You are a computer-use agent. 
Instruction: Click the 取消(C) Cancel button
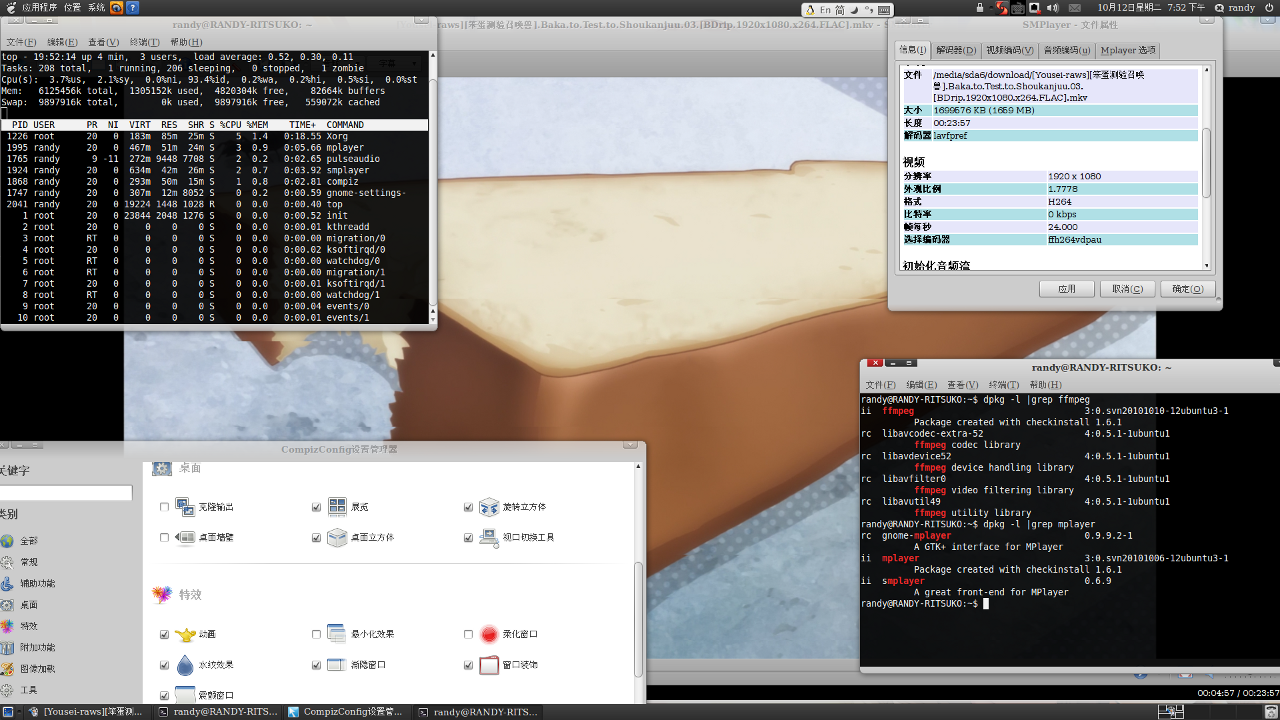point(1127,289)
